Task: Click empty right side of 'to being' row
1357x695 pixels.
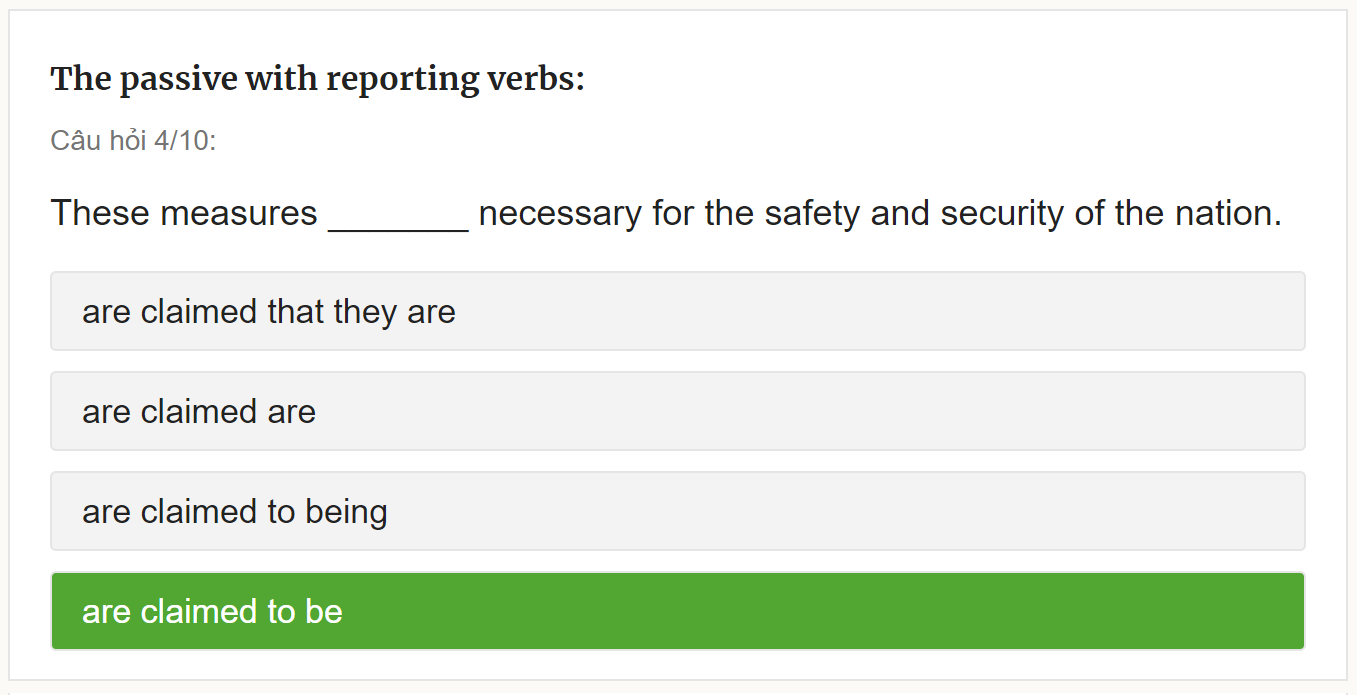Action: [1000, 511]
